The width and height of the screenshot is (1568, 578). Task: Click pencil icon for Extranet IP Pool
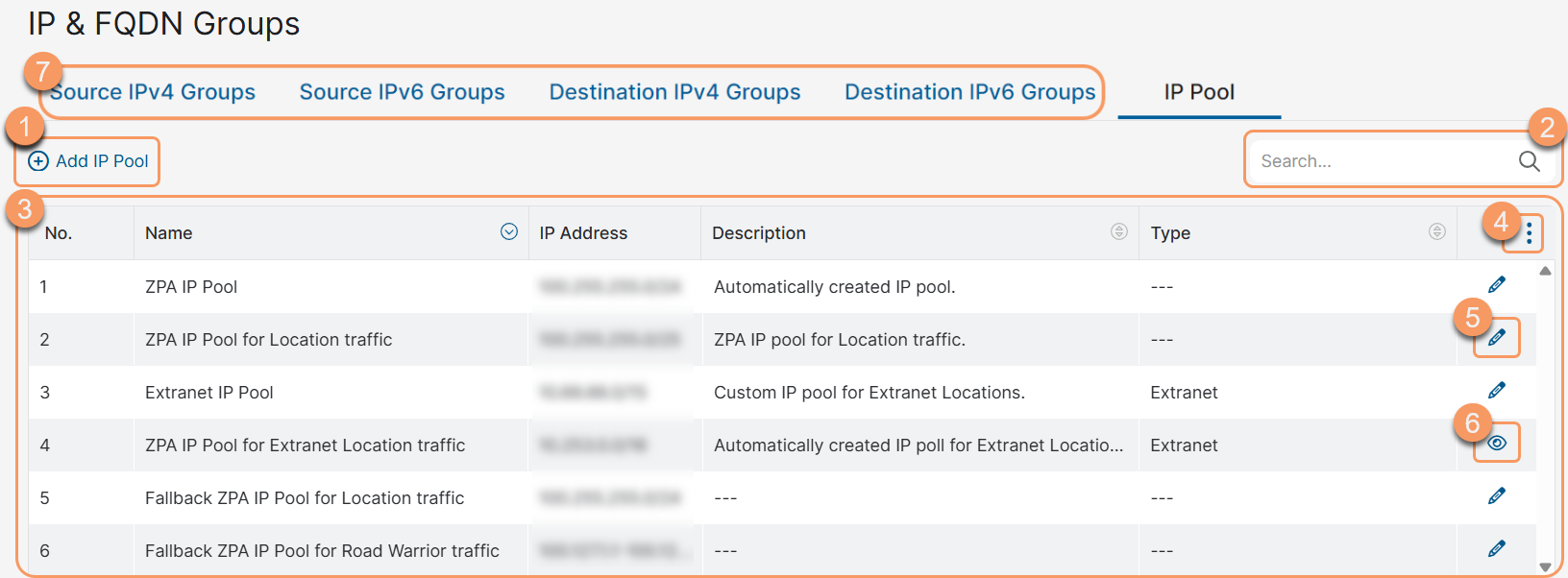click(x=1496, y=391)
